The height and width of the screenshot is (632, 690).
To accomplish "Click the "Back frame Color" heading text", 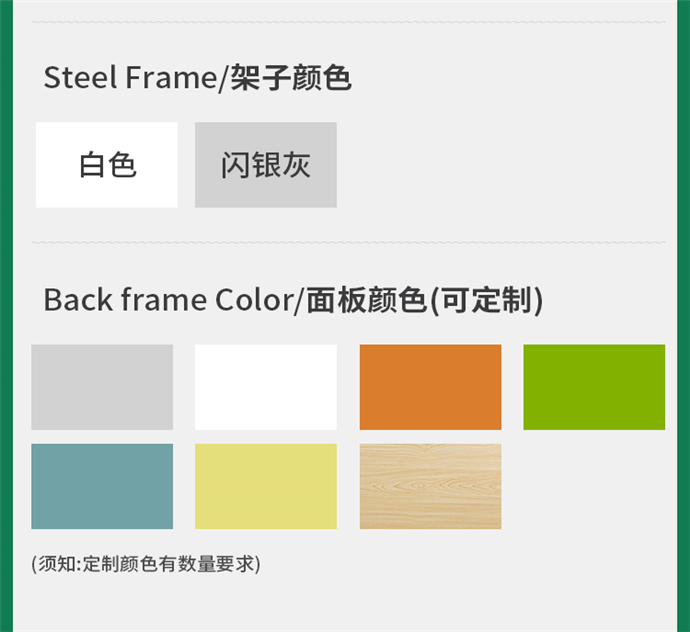I will pyautogui.click(x=166, y=300).
